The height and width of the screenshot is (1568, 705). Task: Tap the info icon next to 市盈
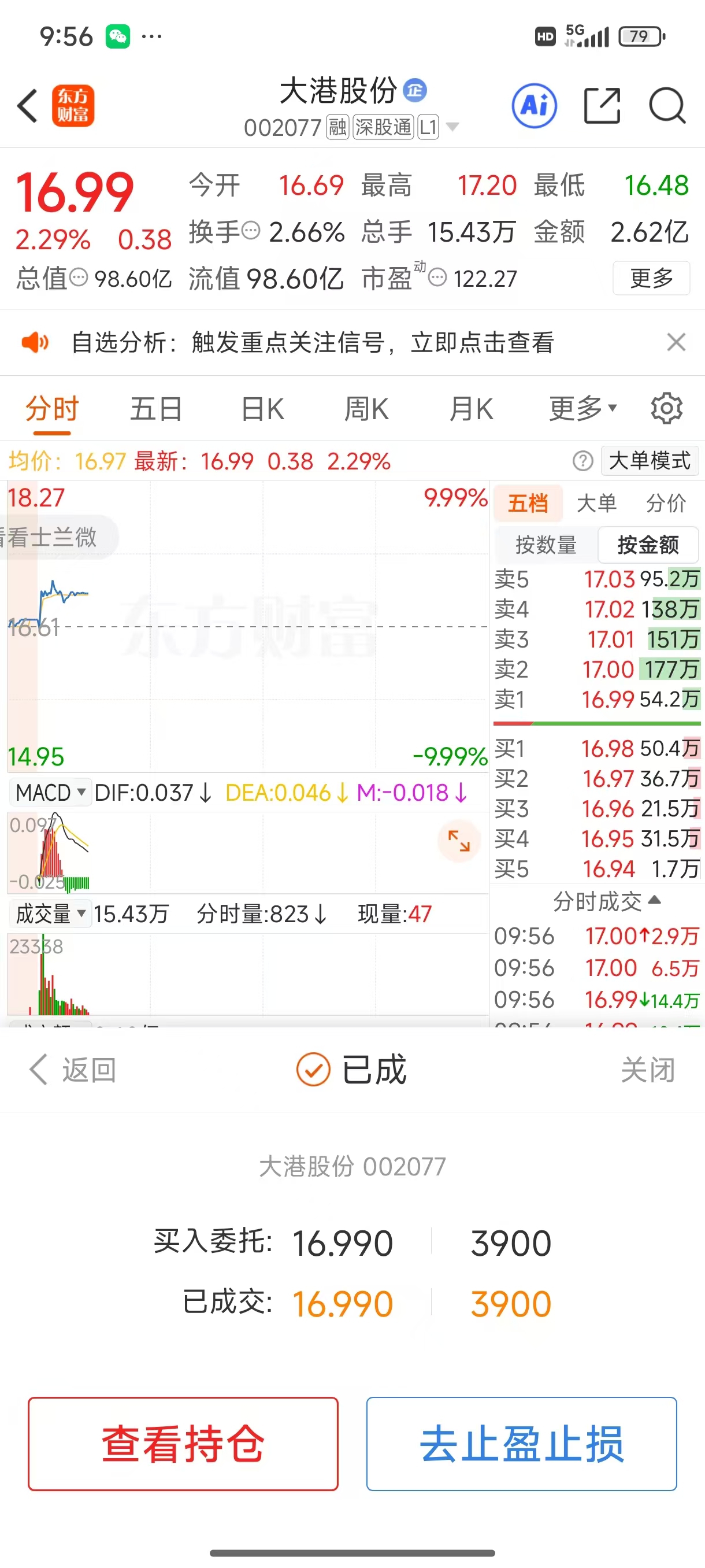(x=437, y=278)
